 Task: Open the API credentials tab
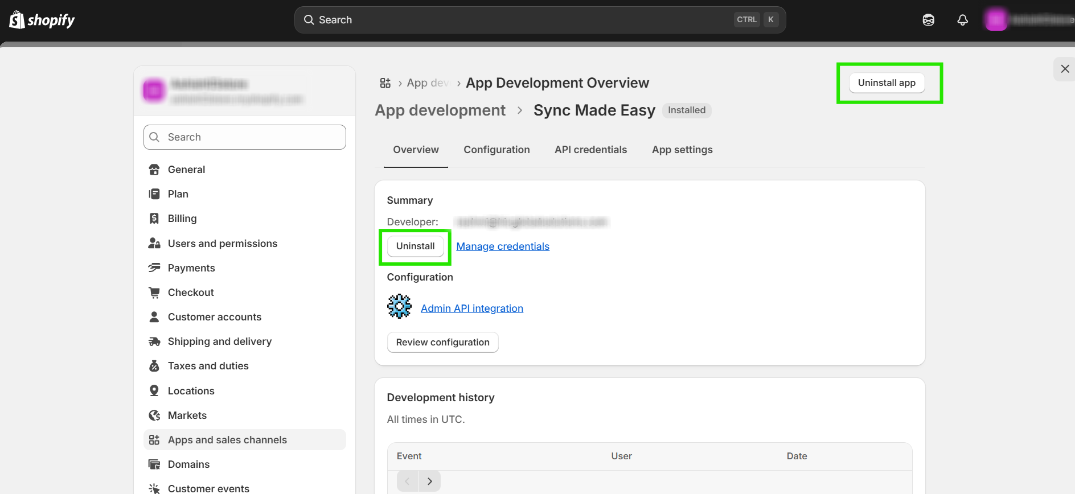pyautogui.click(x=590, y=150)
